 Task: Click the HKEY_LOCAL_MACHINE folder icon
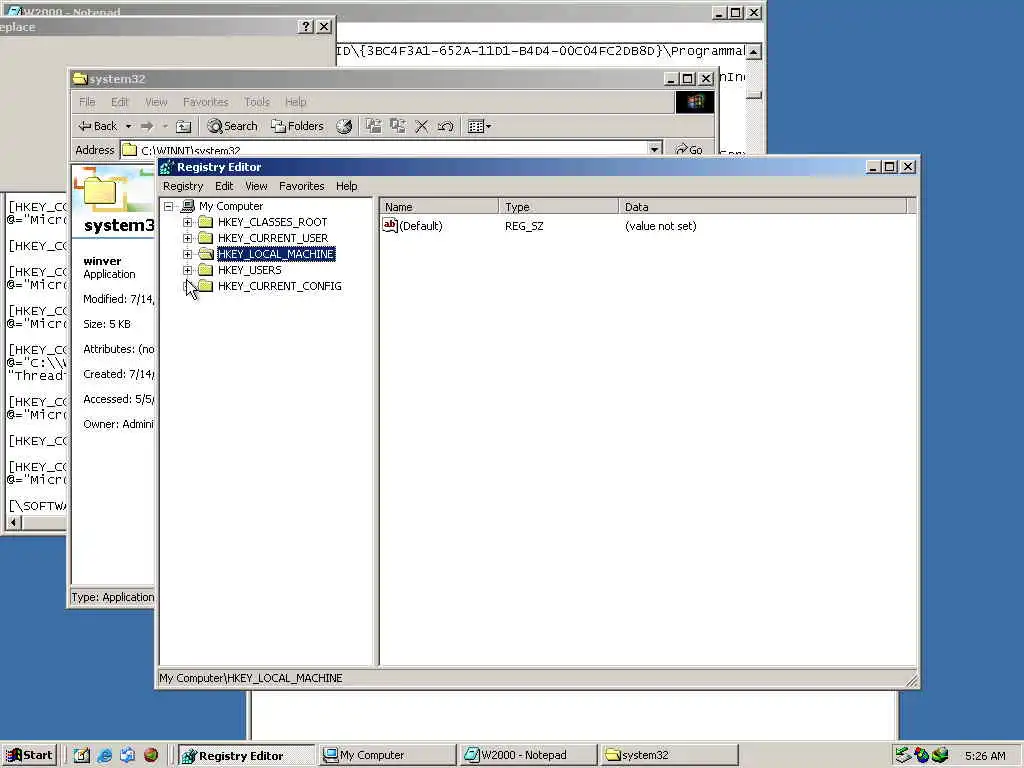coord(206,254)
